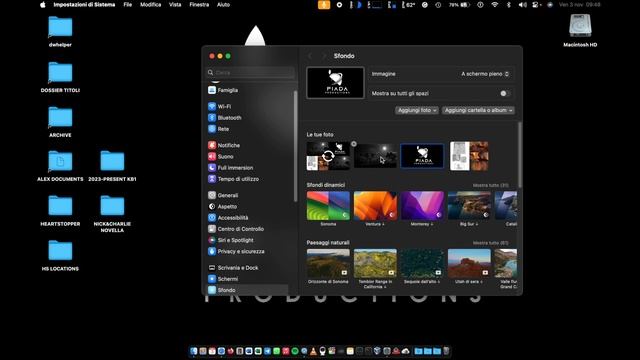
Task: Choose the Sonoma dynamic wallpaper
Action: pos(328,206)
